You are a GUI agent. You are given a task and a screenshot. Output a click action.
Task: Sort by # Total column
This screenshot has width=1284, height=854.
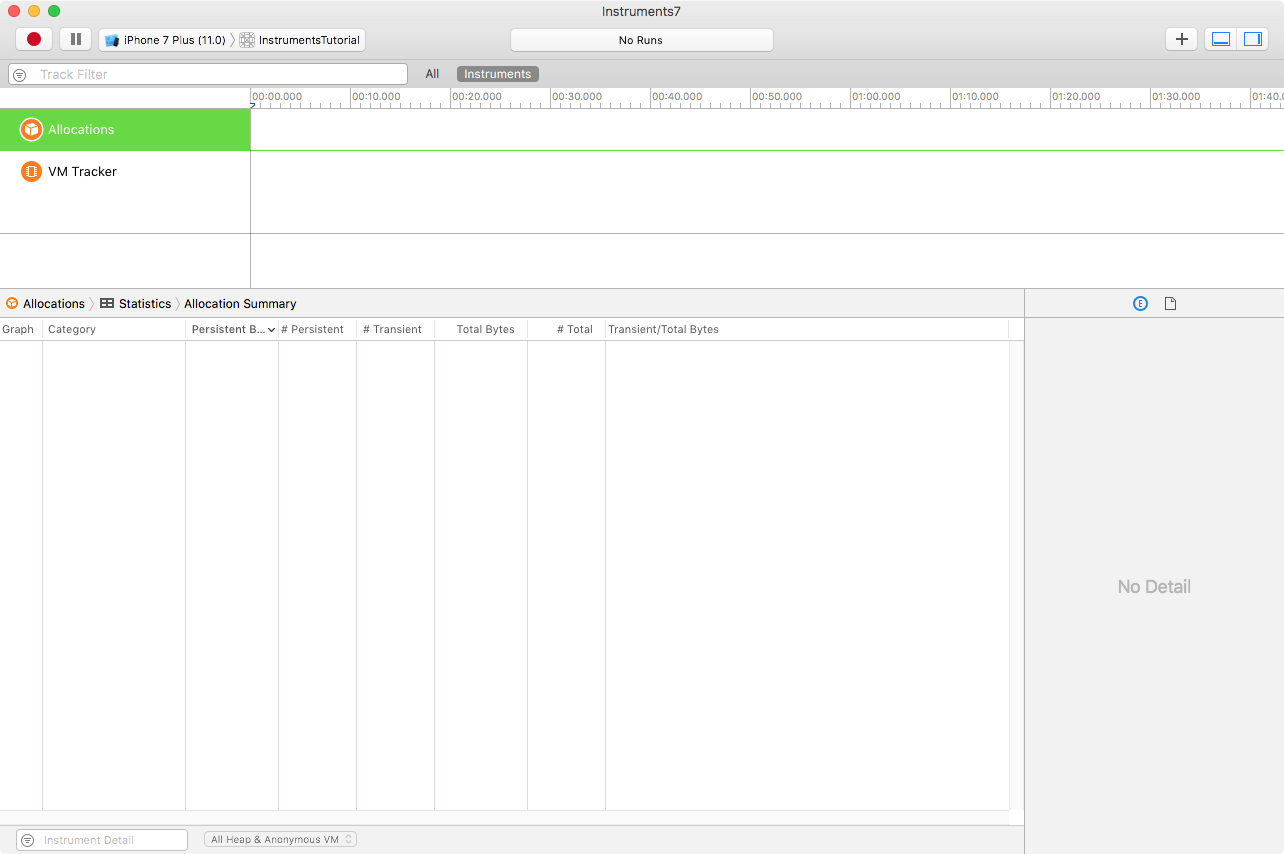[566, 329]
